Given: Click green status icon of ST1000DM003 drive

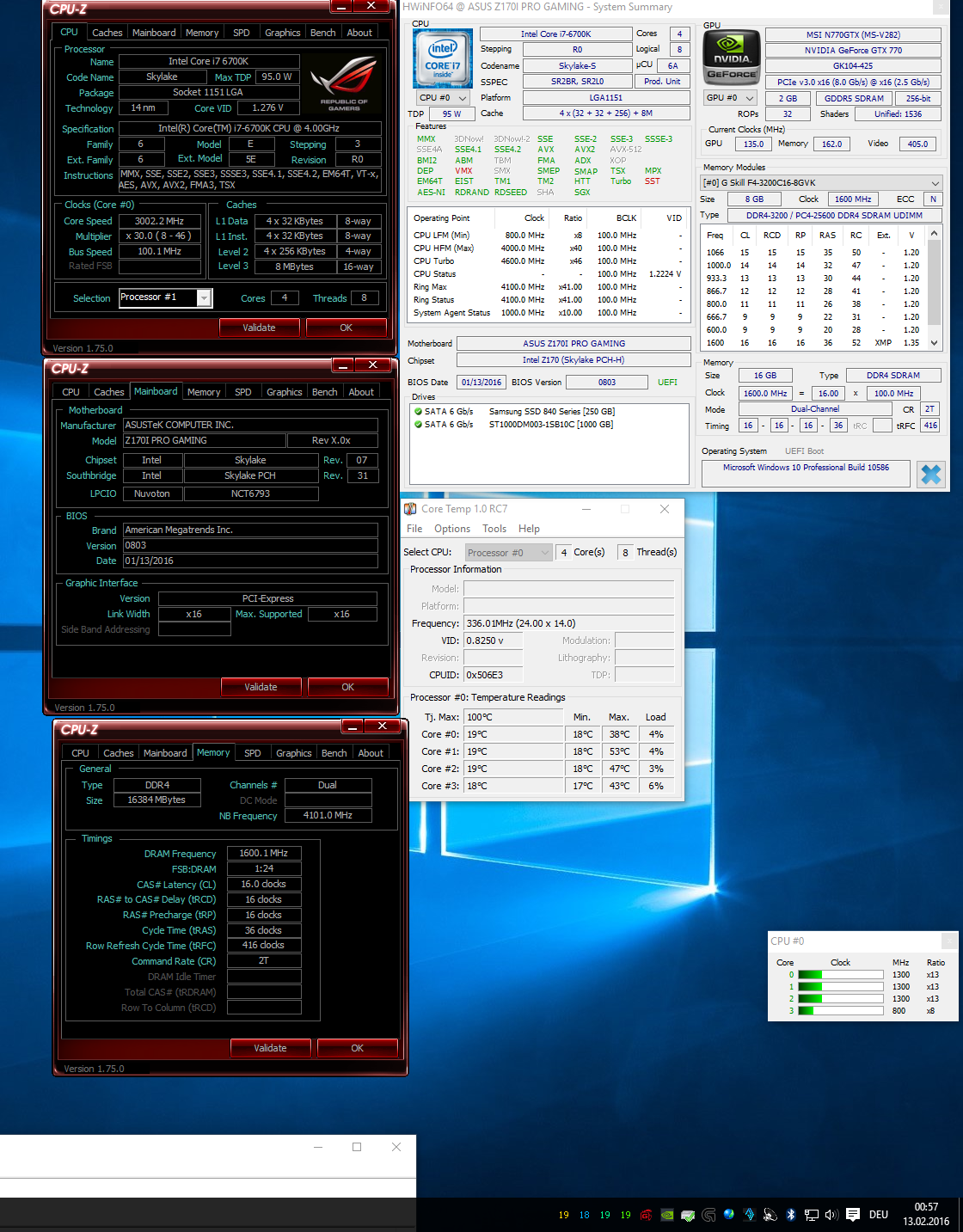Looking at the screenshot, I should pos(418,424).
